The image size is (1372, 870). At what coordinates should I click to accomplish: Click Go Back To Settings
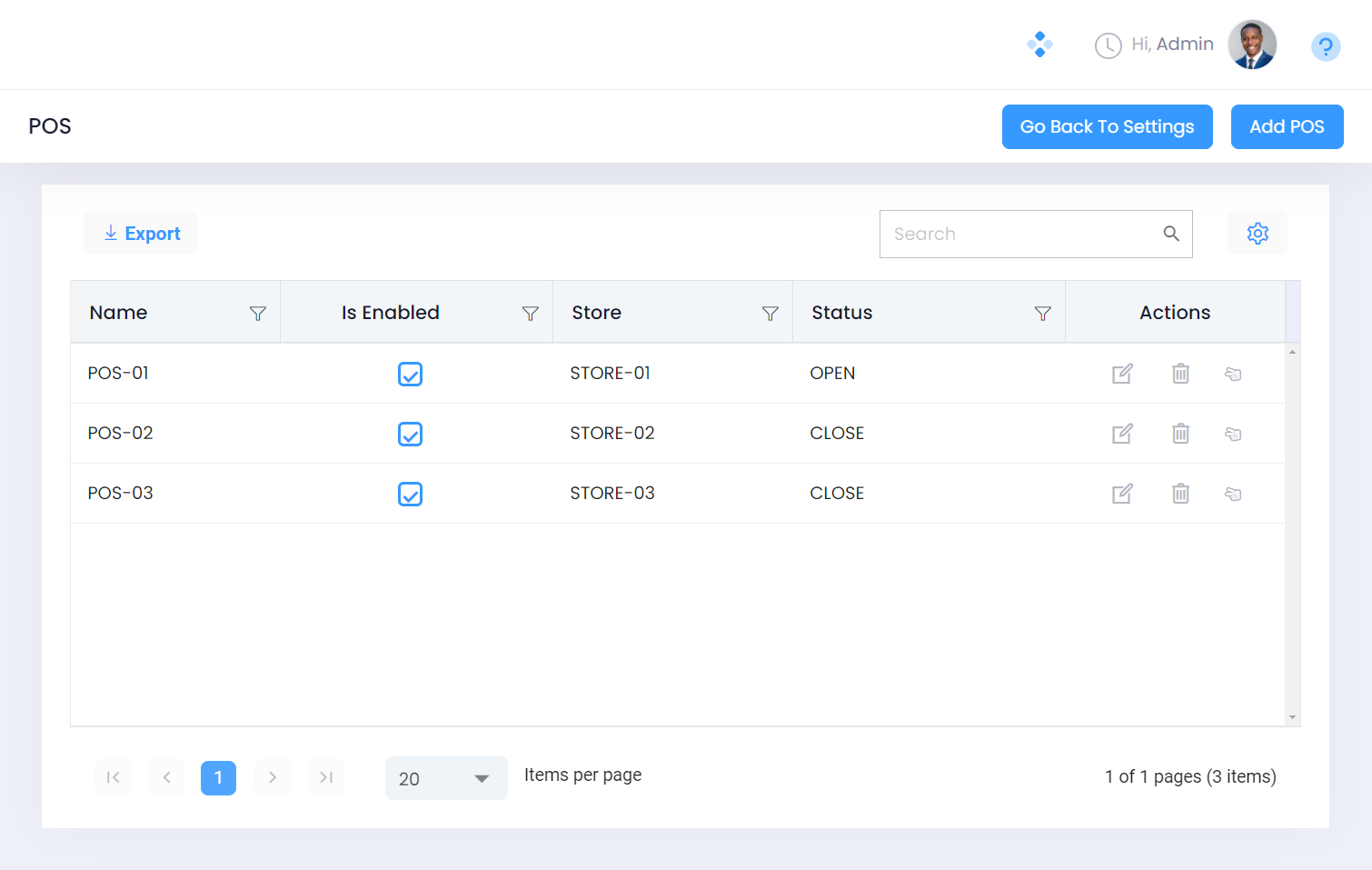click(1107, 126)
